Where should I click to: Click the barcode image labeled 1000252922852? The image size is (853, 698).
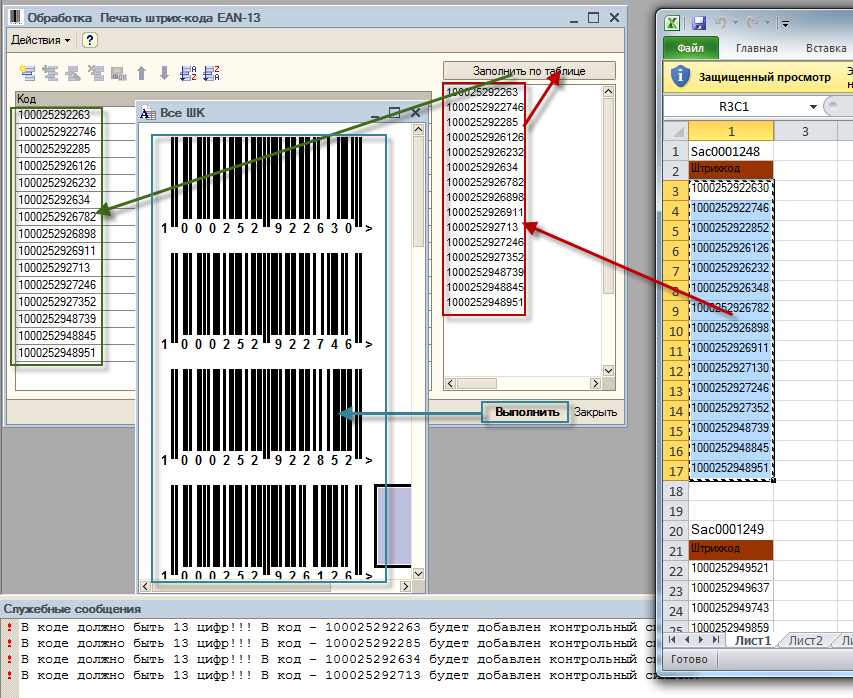[267, 418]
